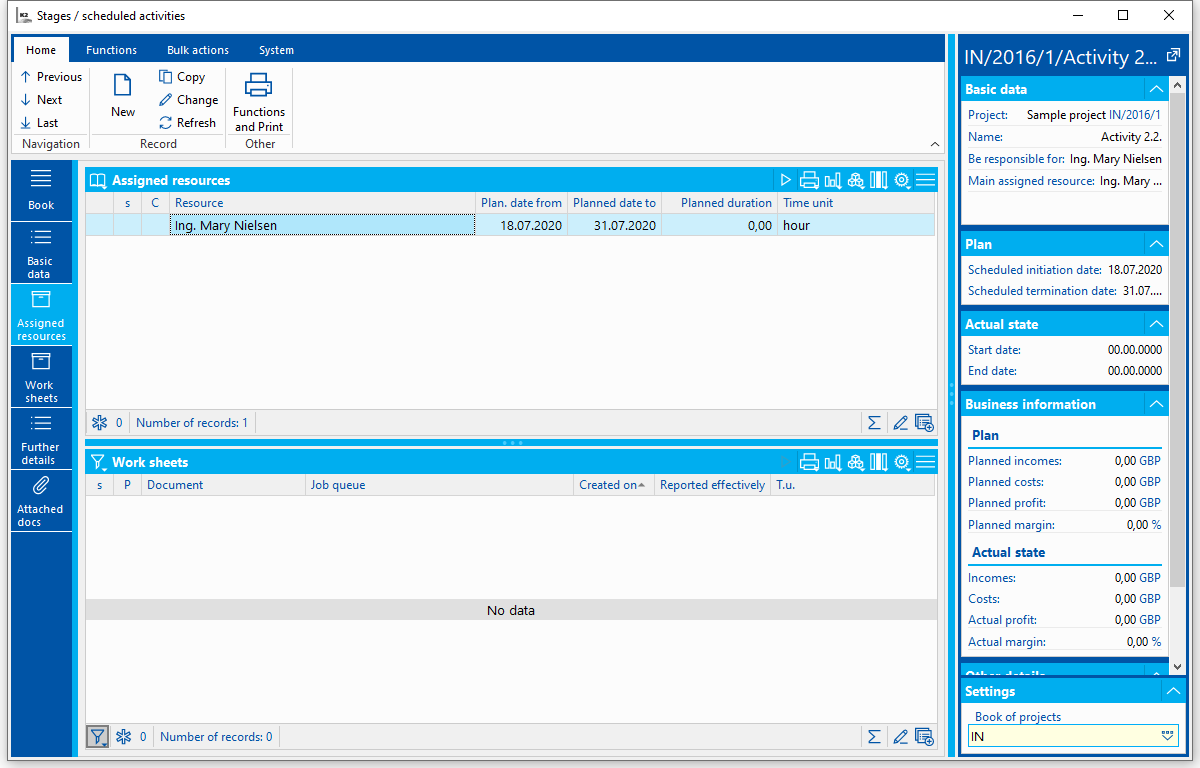Image resolution: width=1200 pixels, height=768 pixels.
Task: Click edit pencil in Work sheets footer
Action: (x=900, y=737)
